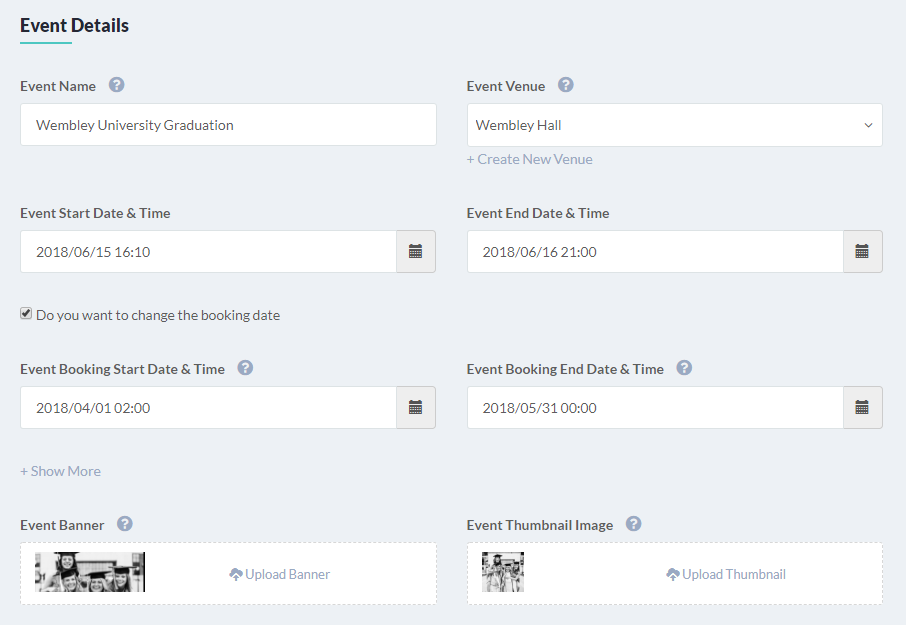The image size is (906, 625).
Task: Open calendar picker for Event End Date
Action: [x=862, y=251]
